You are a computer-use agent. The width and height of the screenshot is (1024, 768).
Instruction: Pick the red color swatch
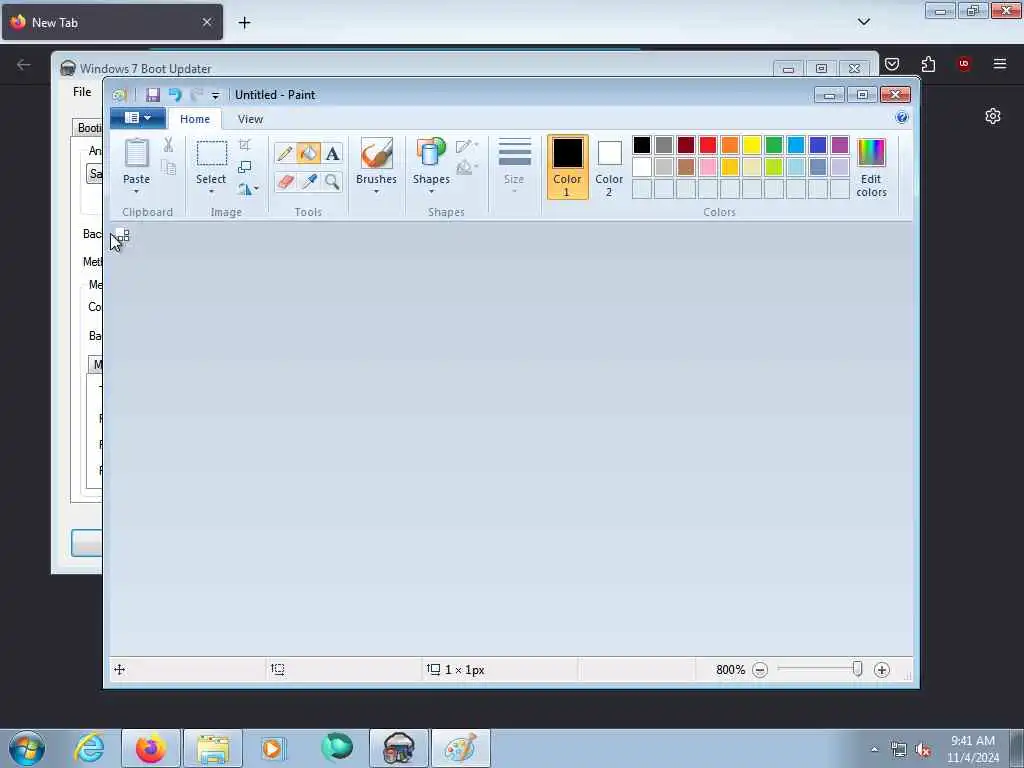[708, 145]
